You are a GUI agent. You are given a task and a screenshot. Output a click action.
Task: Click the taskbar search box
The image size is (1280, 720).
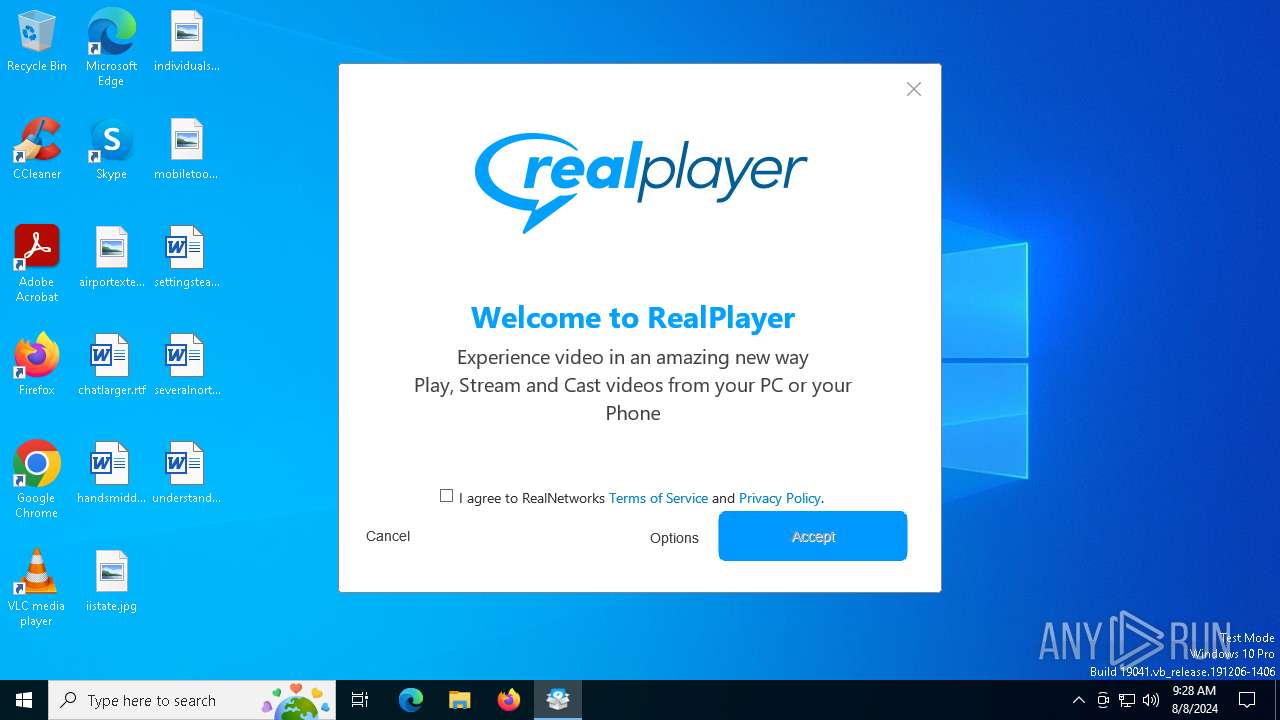192,700
